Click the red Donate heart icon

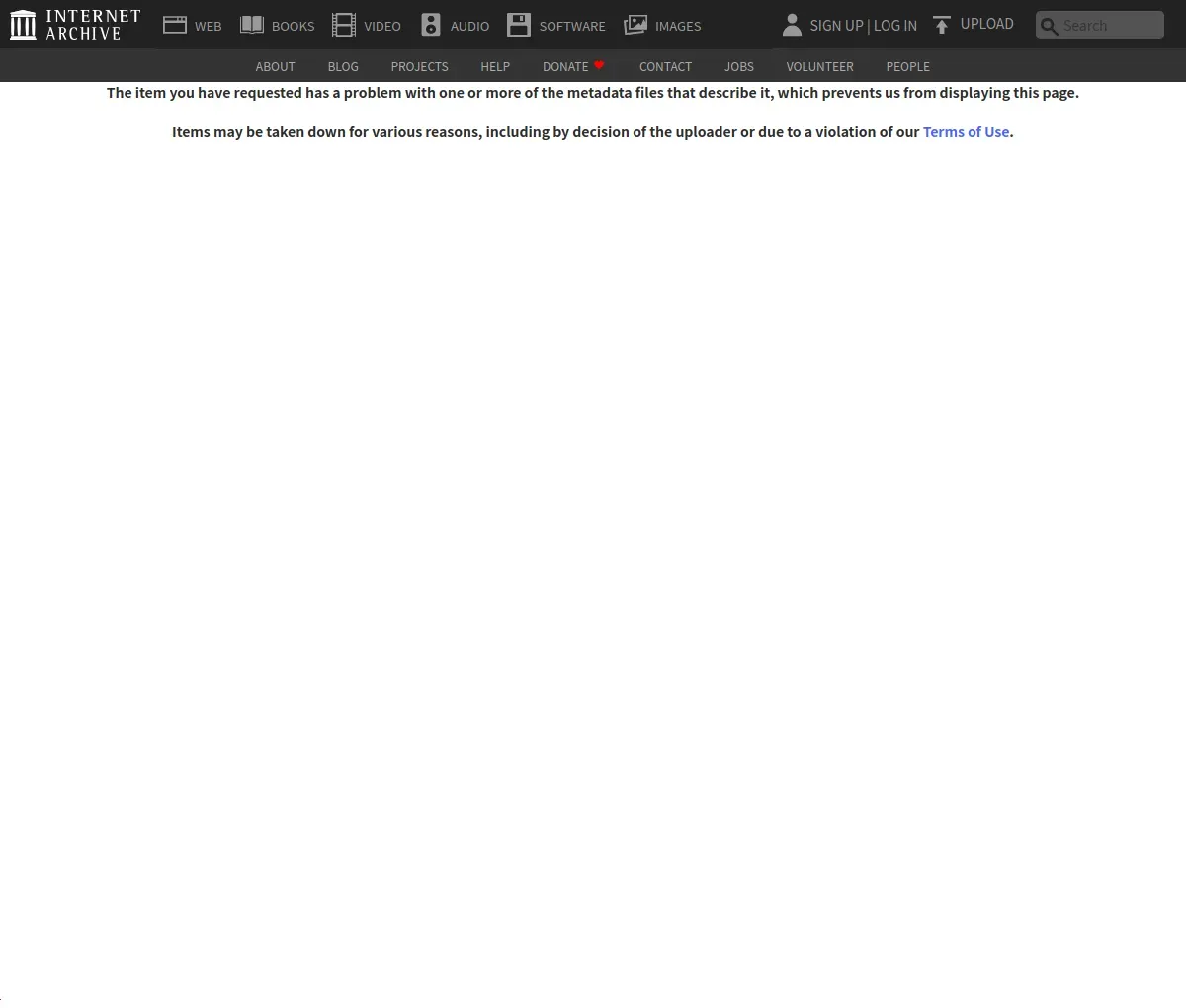tap(599, 65)
